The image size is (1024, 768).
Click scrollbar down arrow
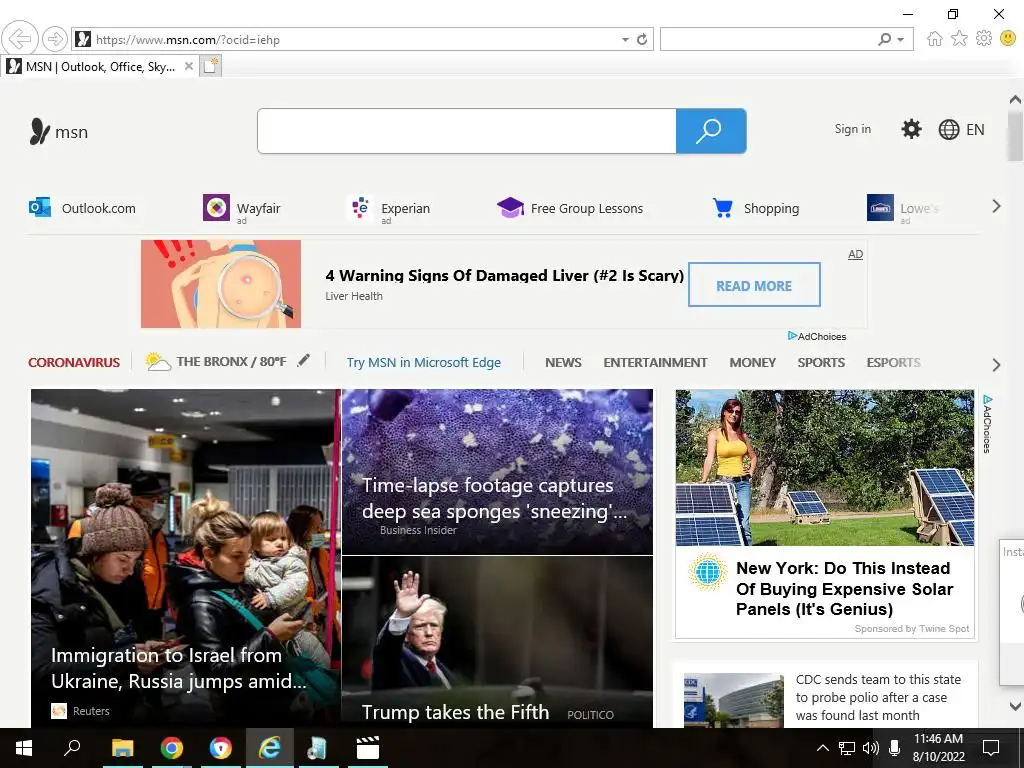point(1015,705)
